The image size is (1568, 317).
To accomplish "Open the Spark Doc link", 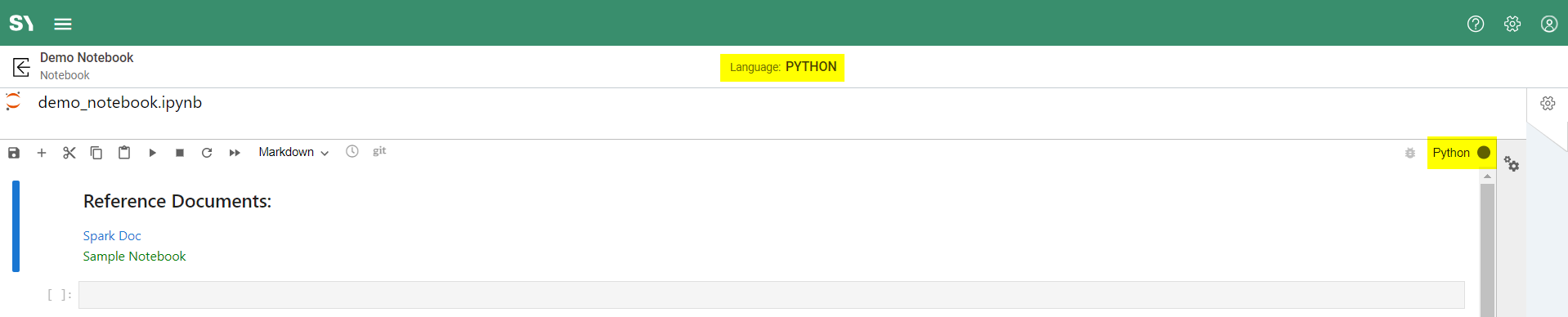I will coord(112,235).
